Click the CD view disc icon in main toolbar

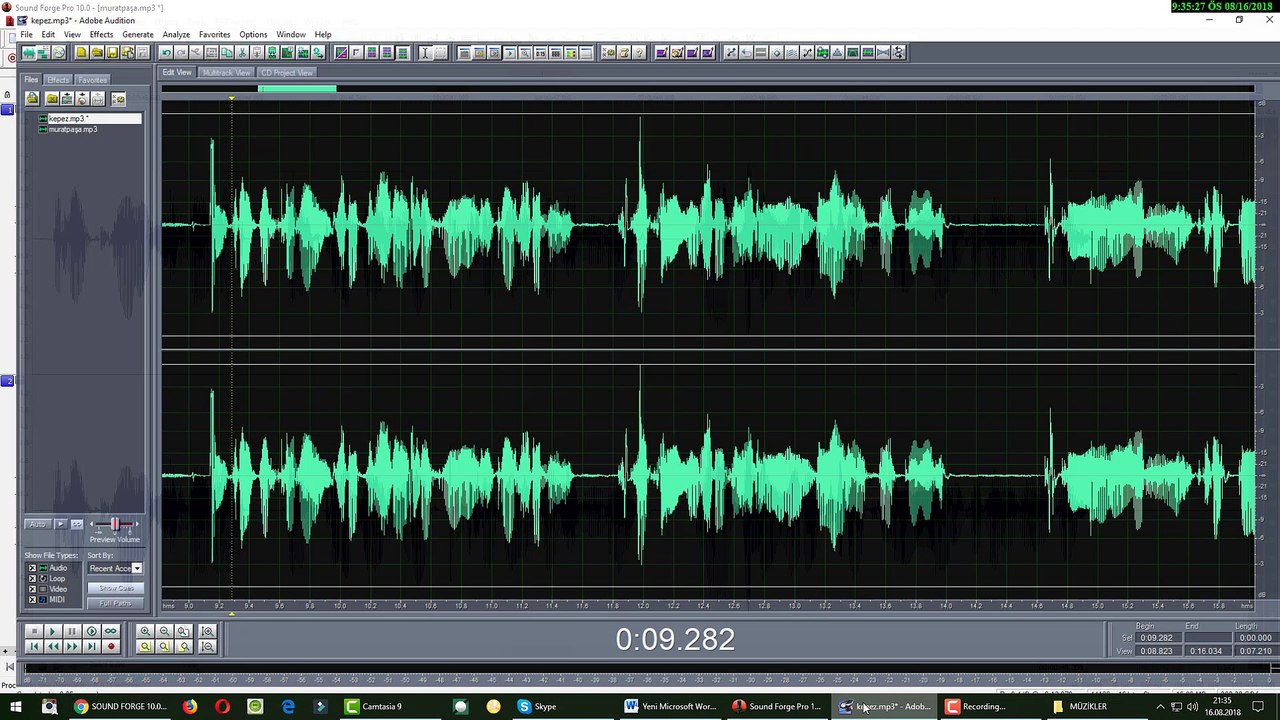click(59, 52)
